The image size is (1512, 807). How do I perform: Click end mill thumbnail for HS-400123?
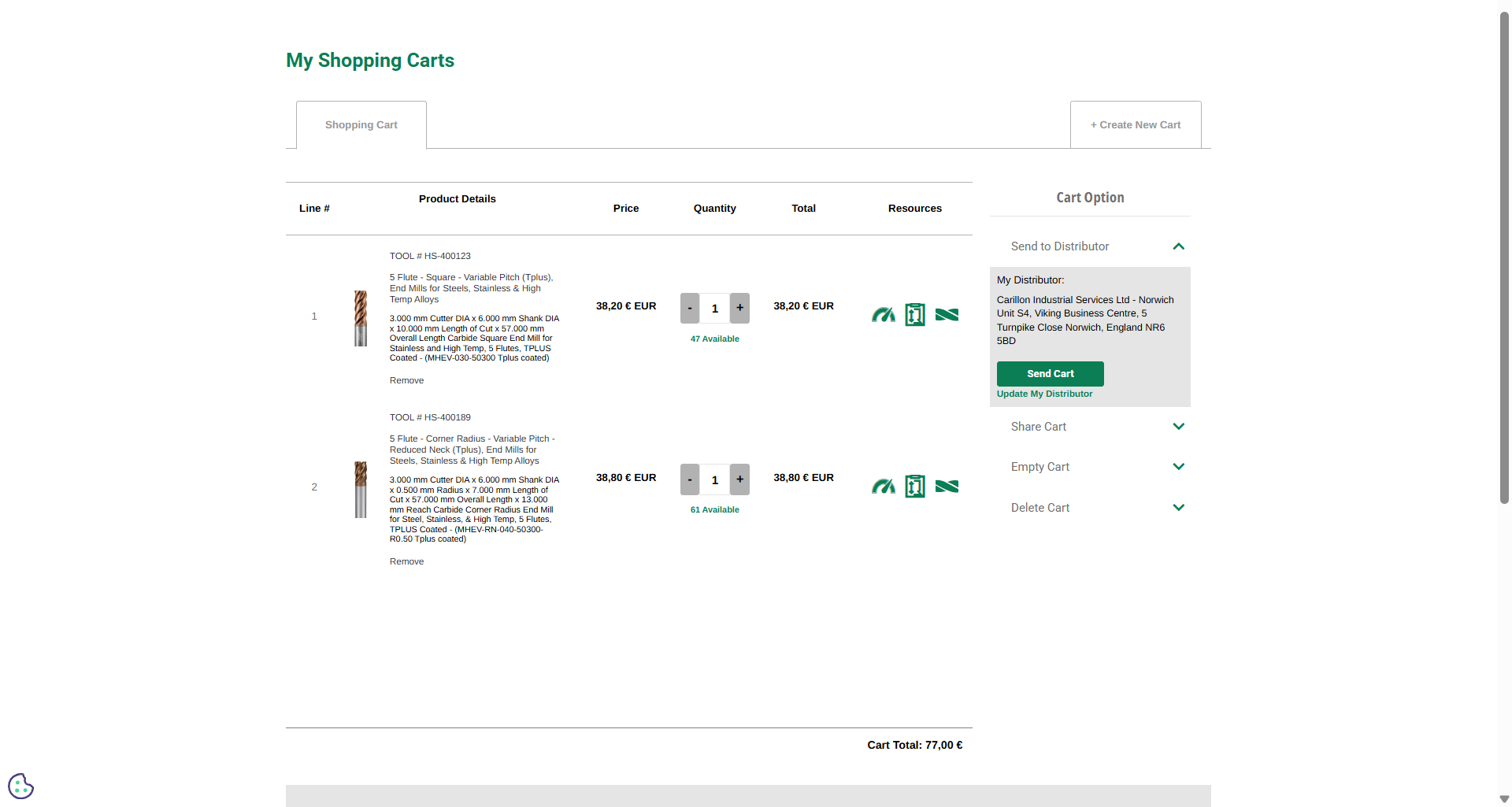tap(361, 318)
